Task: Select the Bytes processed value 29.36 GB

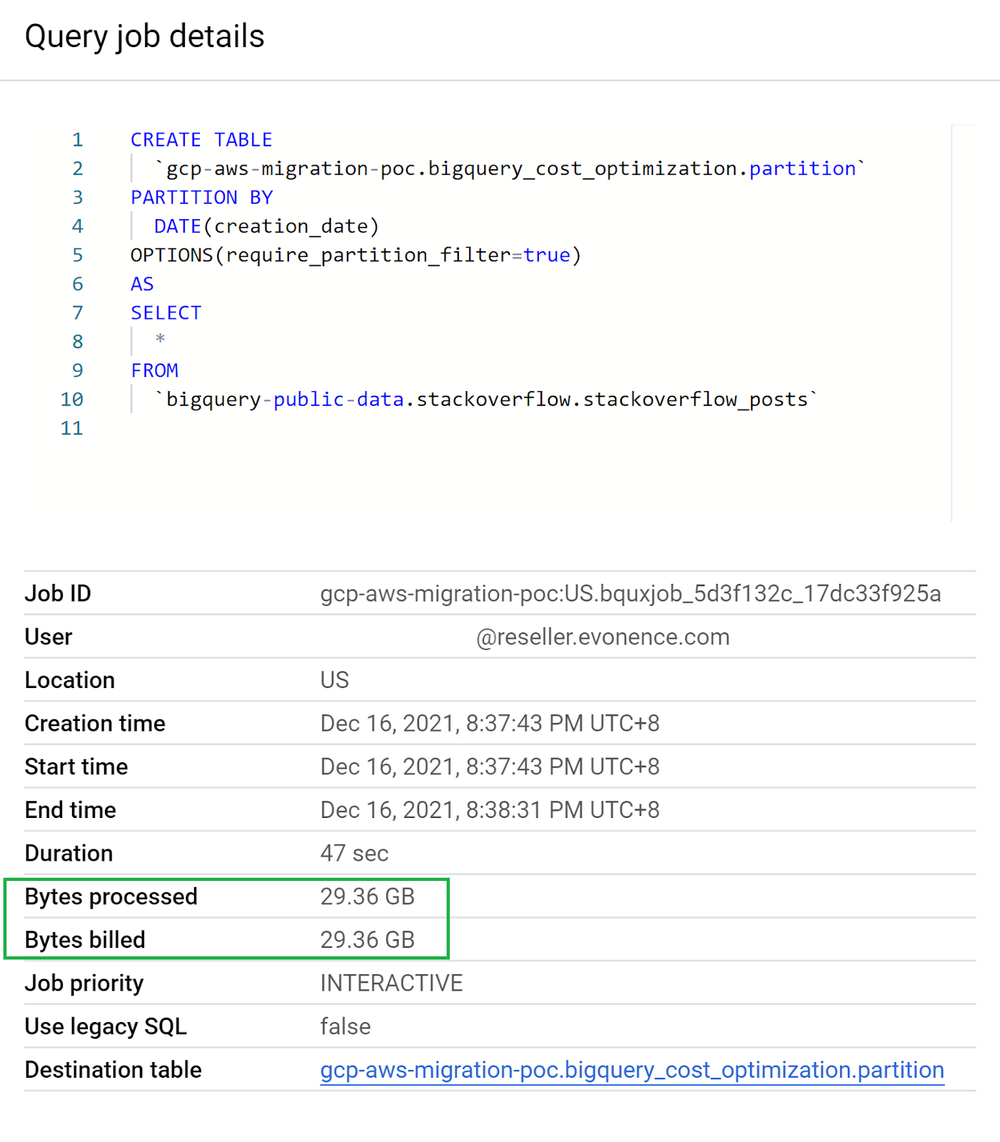Action: [x=367, y=896]
